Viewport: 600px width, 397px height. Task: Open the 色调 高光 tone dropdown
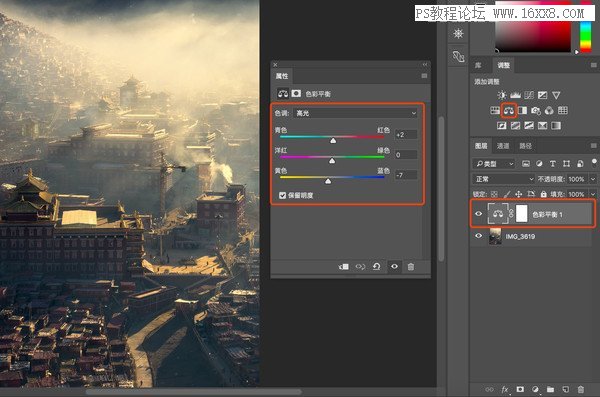tap(356, 113)
